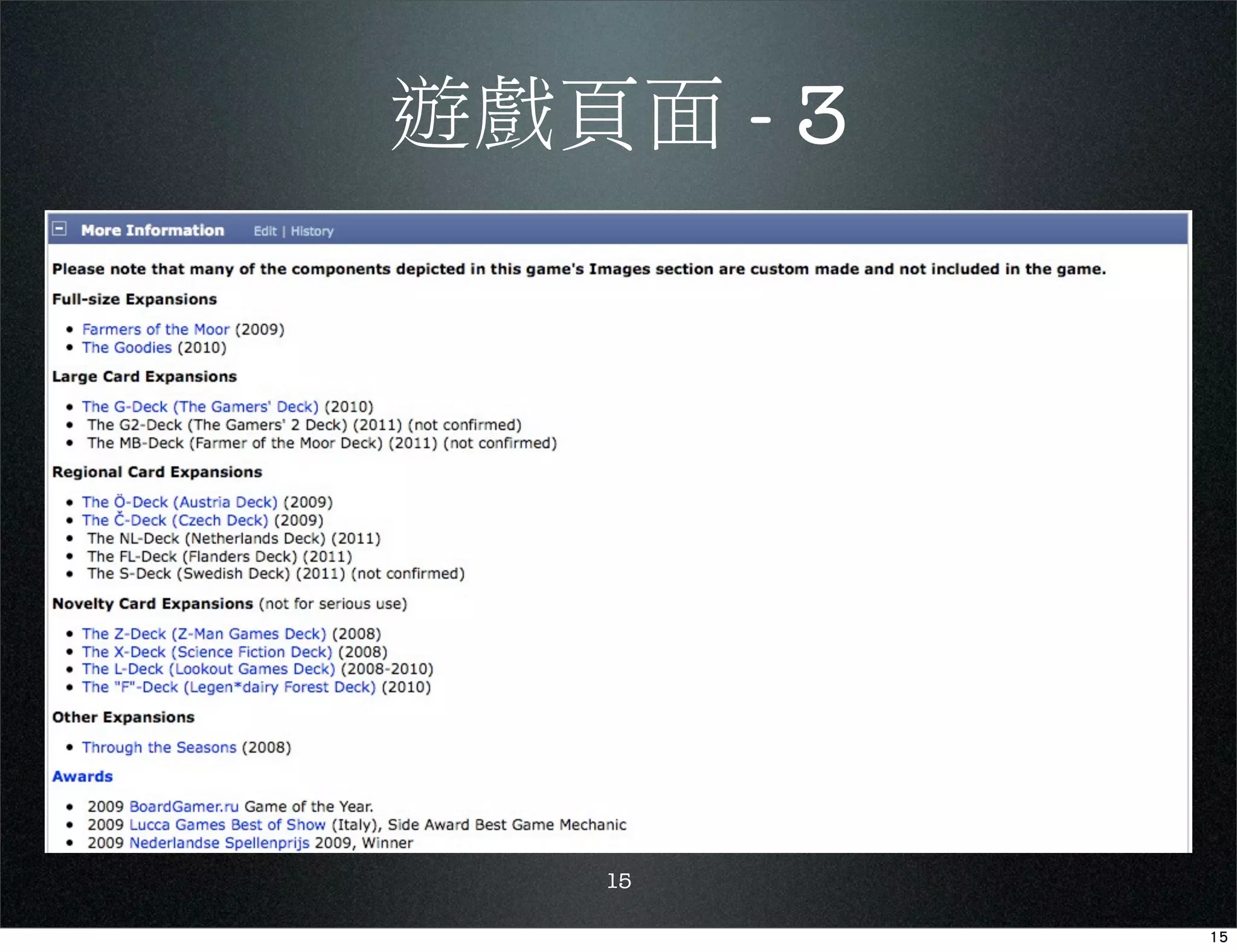Screen dimensions: 1237x952
Task: Click the Edit link in header
Action: [x=265, y=231]
